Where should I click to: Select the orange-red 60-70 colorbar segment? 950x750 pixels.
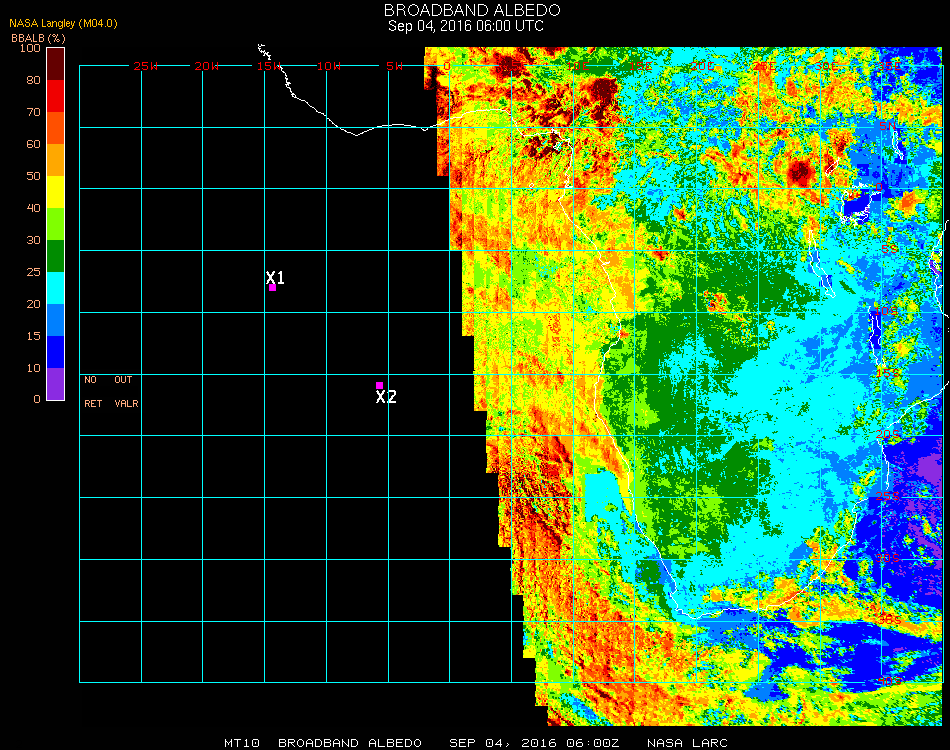tap(55, 128)
